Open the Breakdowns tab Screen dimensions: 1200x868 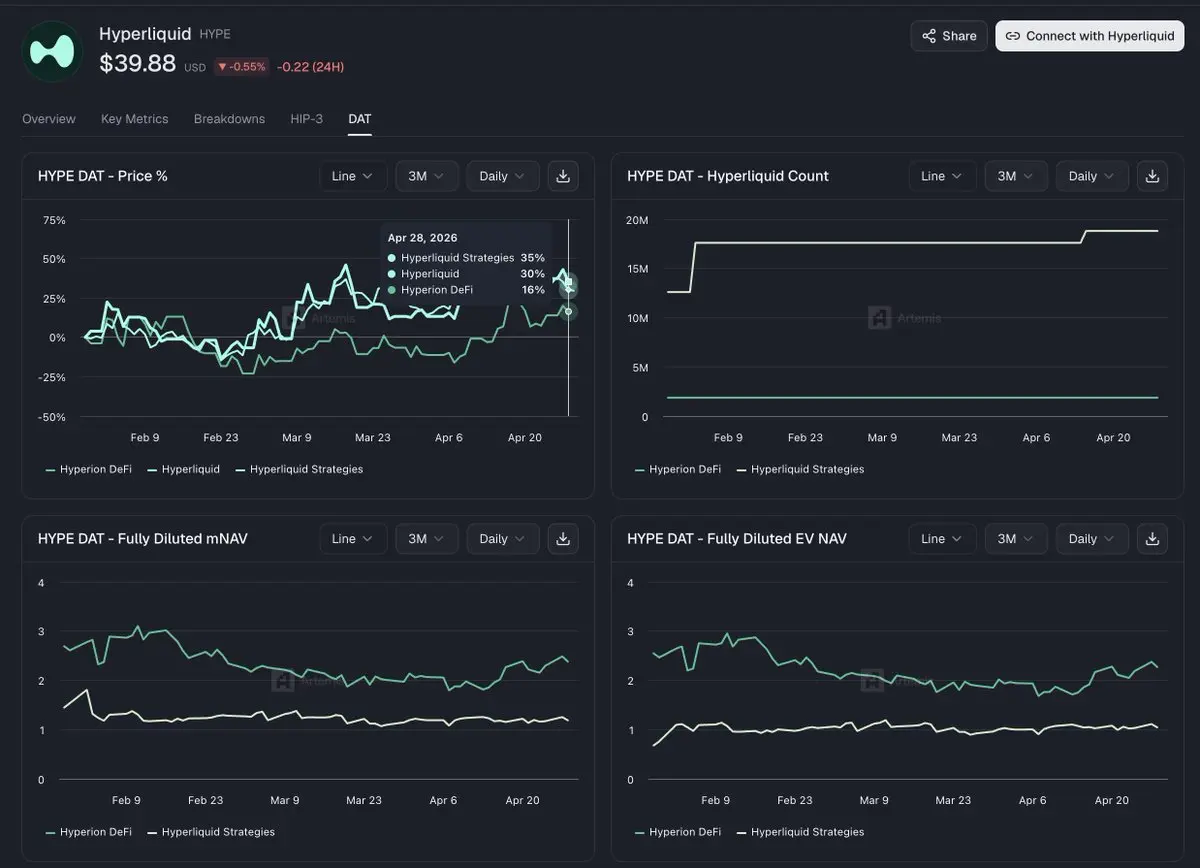(x=229, y=119)
